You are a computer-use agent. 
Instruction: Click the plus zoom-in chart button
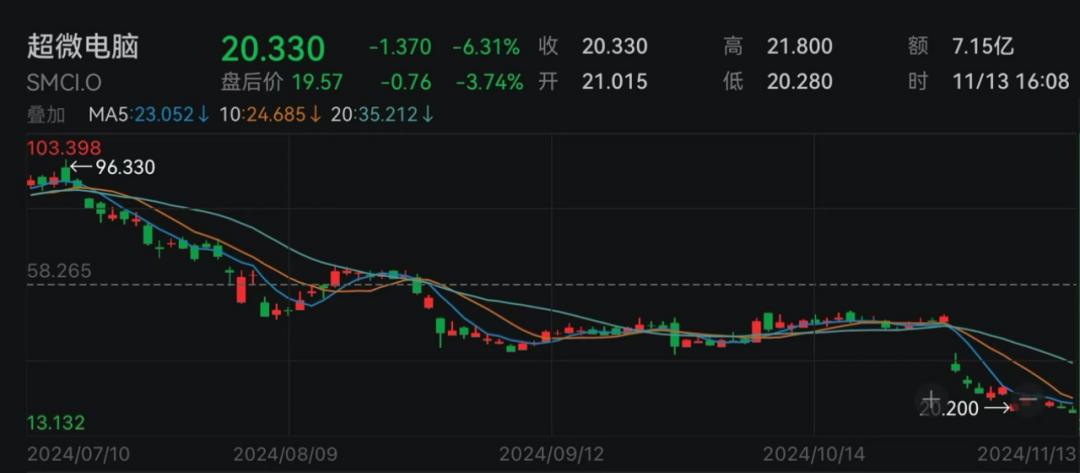932,399
